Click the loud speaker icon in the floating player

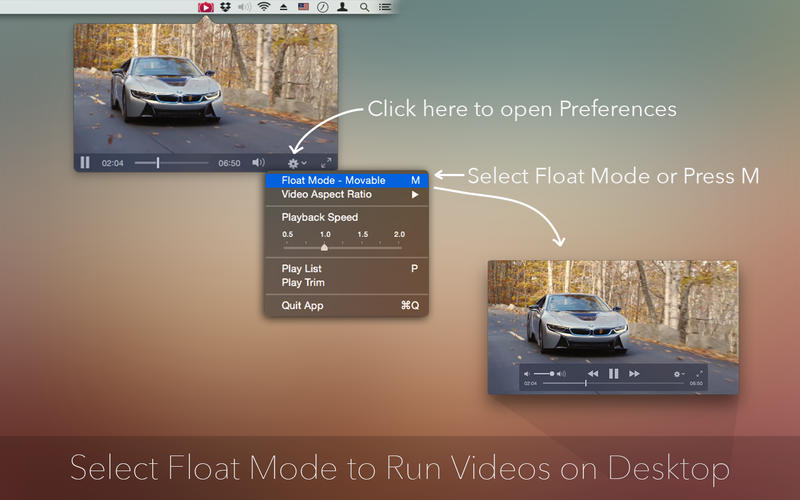[561, 374]
